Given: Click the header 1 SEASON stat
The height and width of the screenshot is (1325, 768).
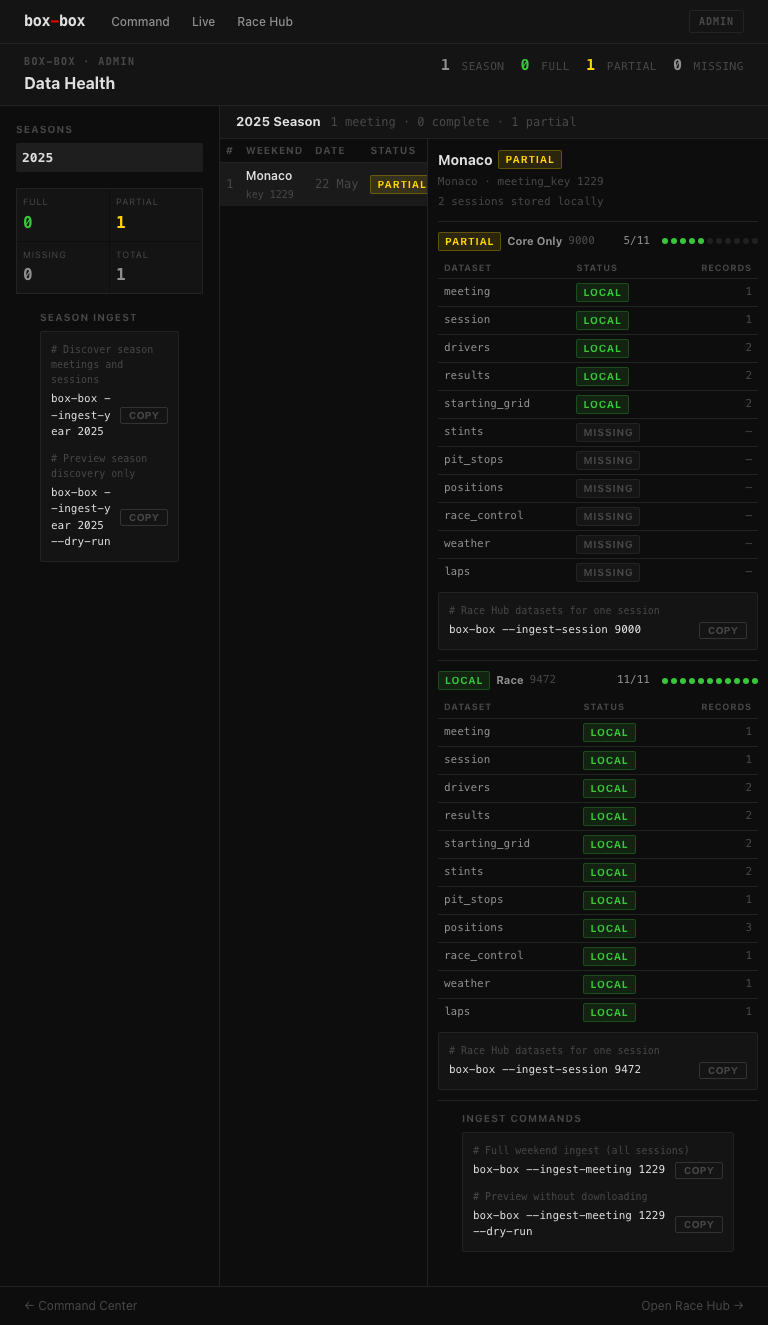Looking at the screenshot, I should click(x=473, y=65).
